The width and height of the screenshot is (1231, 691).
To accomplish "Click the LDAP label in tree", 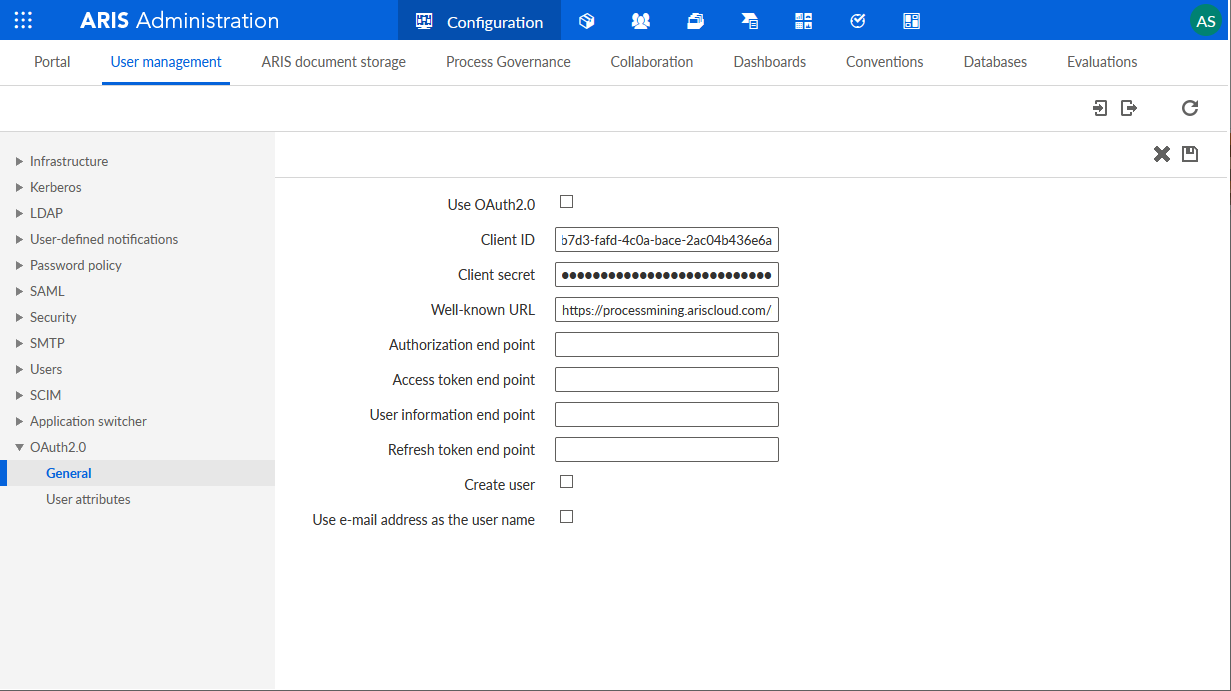I will coord(46,213).
